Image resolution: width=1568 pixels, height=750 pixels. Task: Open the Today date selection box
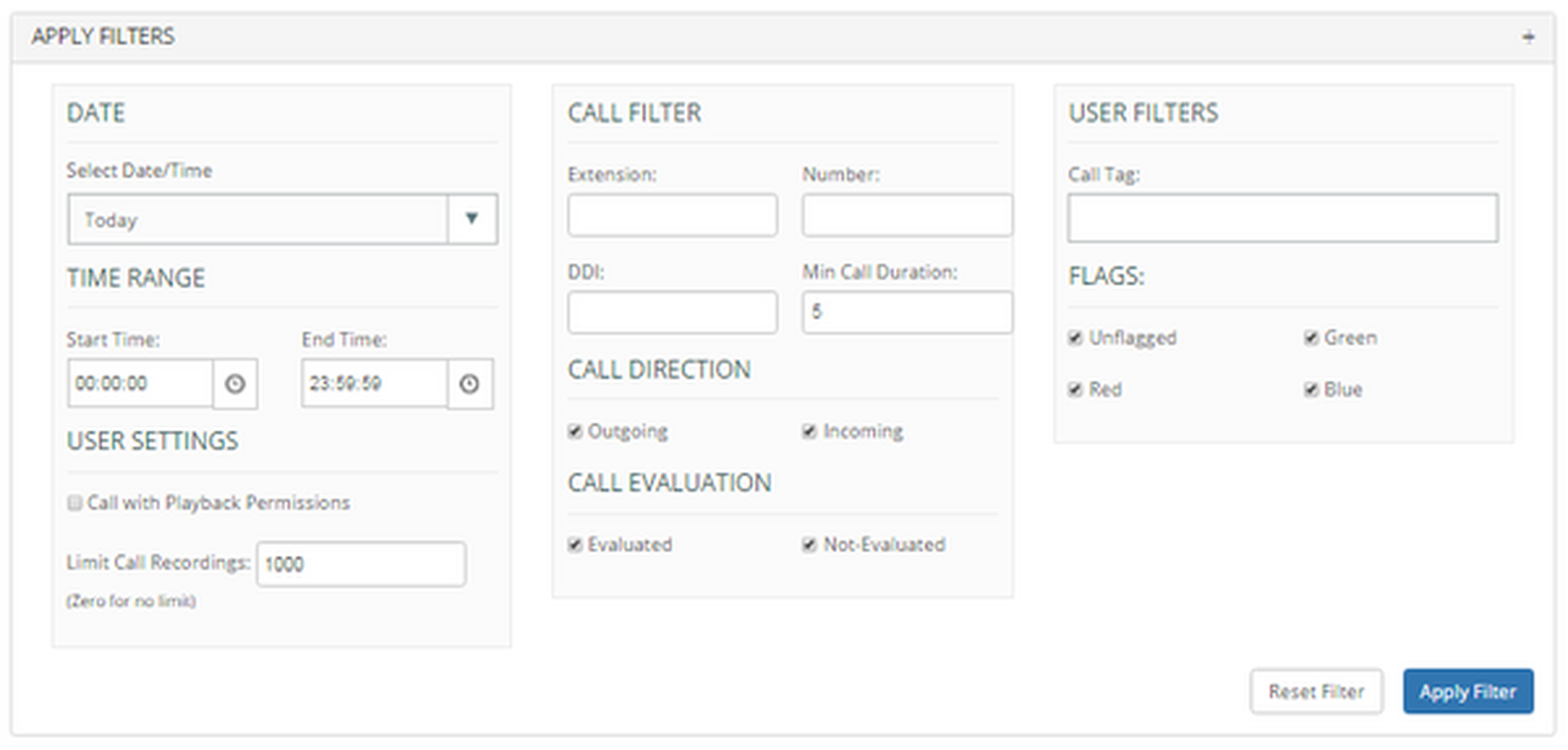tap(258, 219)
